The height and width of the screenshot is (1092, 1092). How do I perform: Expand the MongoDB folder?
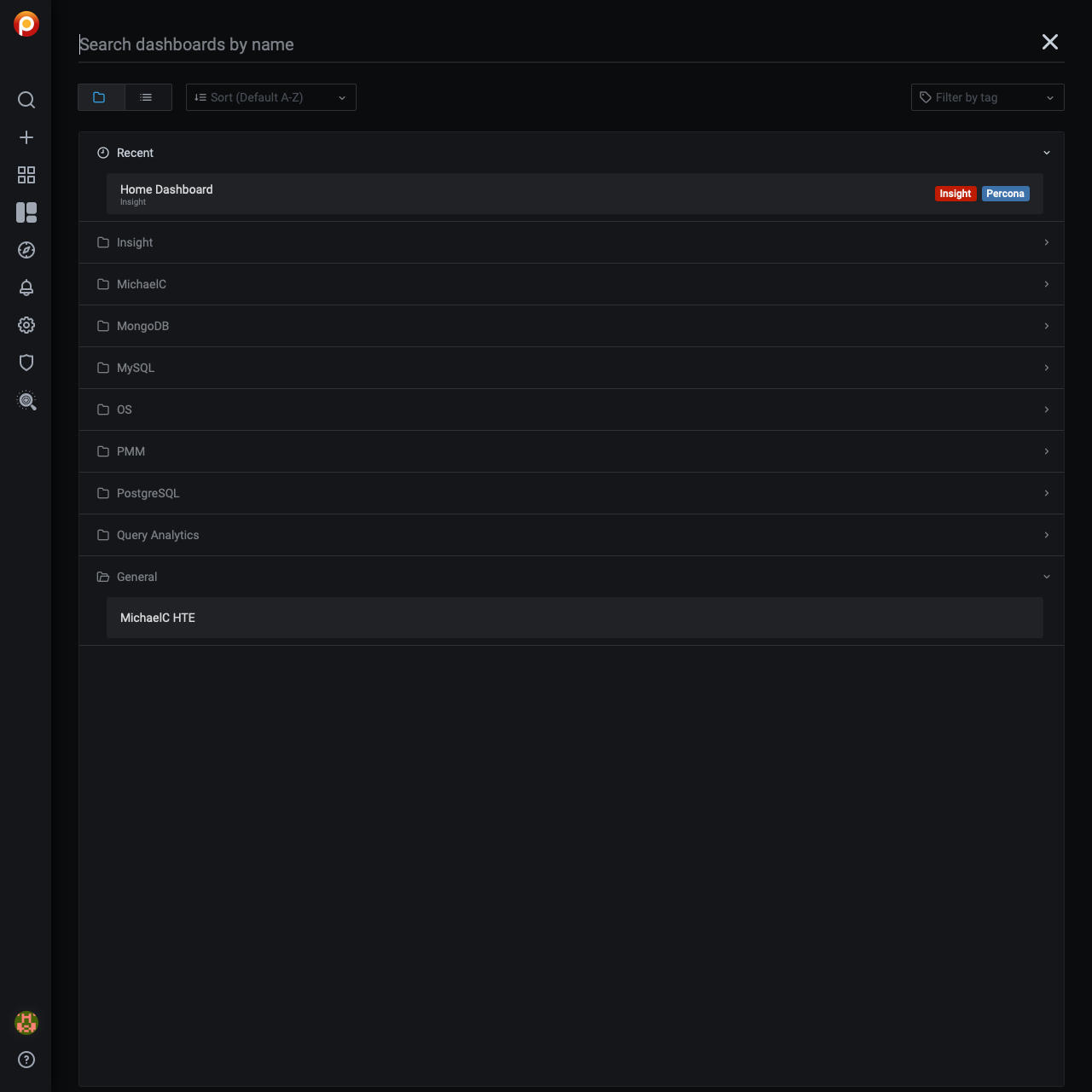[143, 326]
